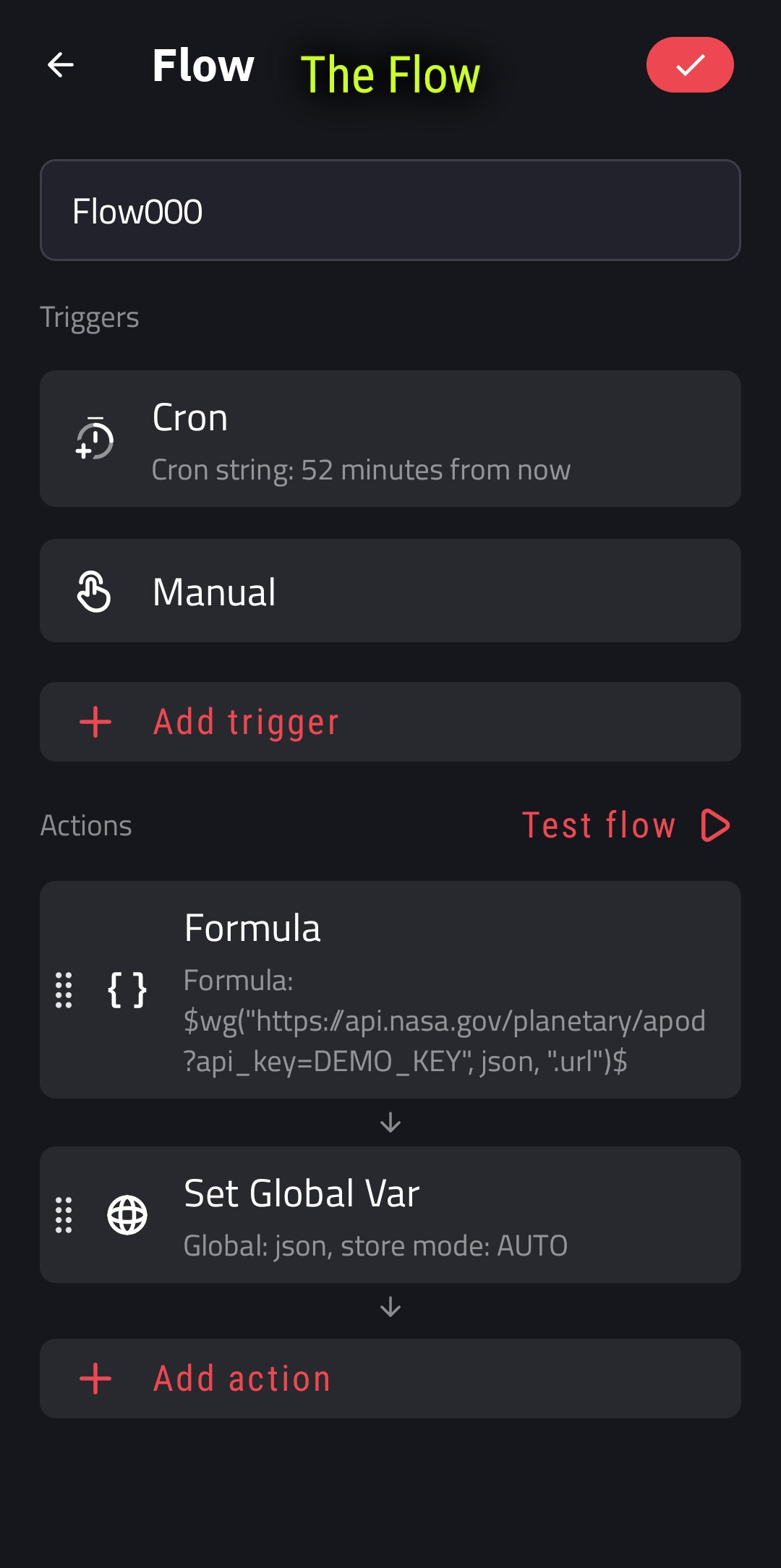Click the arrow between Formula and Set Global Var
Viewport: 781px width, 1568px height.
tap(390, 1122)
